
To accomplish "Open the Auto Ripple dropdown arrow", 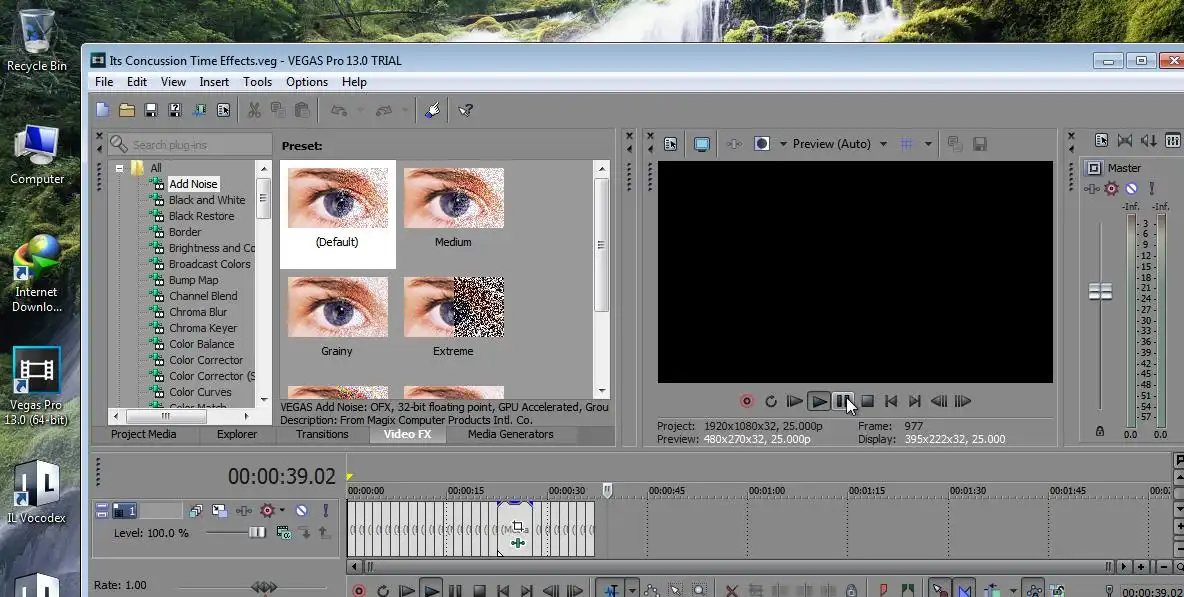I will click(x=1013, y=591).
